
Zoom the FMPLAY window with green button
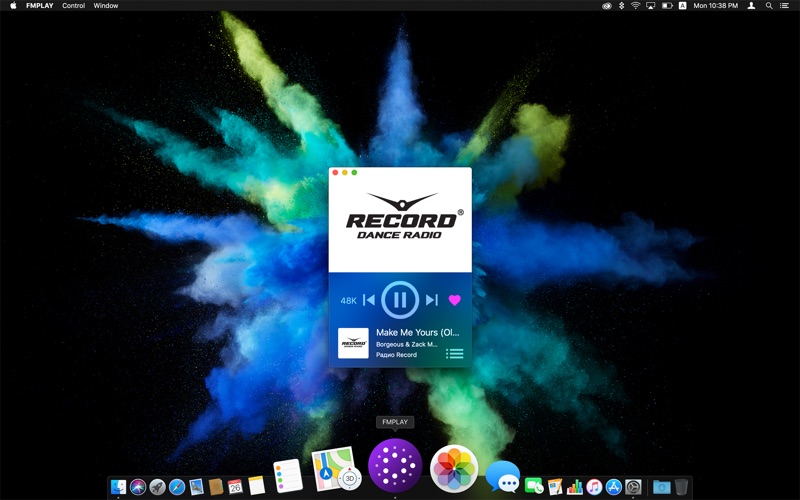click(x=354, y=172)
